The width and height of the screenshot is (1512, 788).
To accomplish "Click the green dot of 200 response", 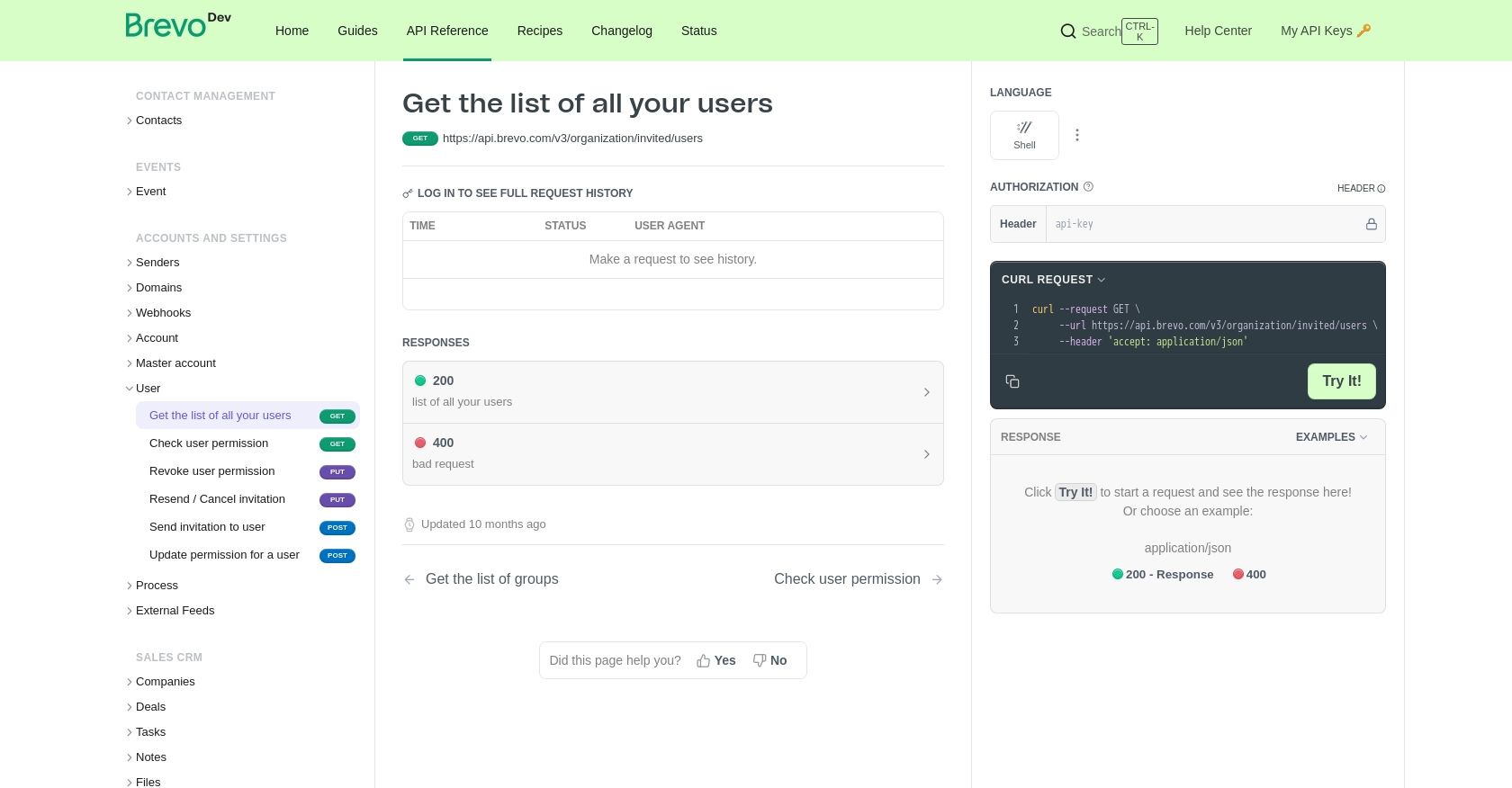I will point(420,381).
